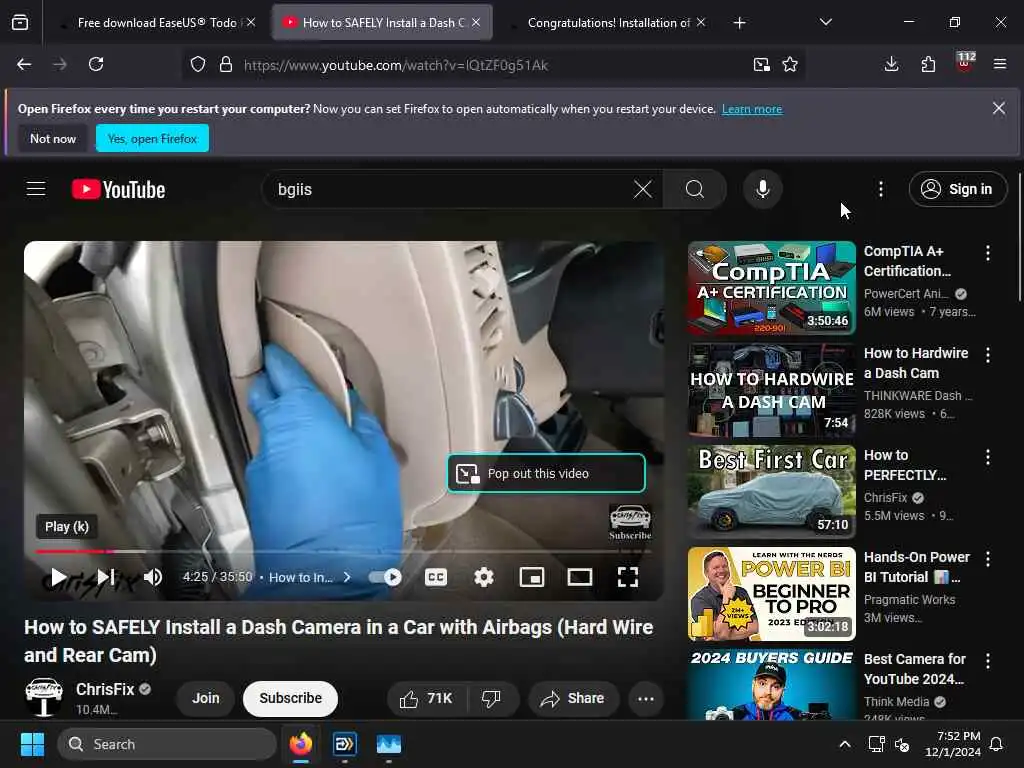The height and width of the screenshot is (768, 1024).
Task: Enter full screen video mode
Action: (628, 577)
